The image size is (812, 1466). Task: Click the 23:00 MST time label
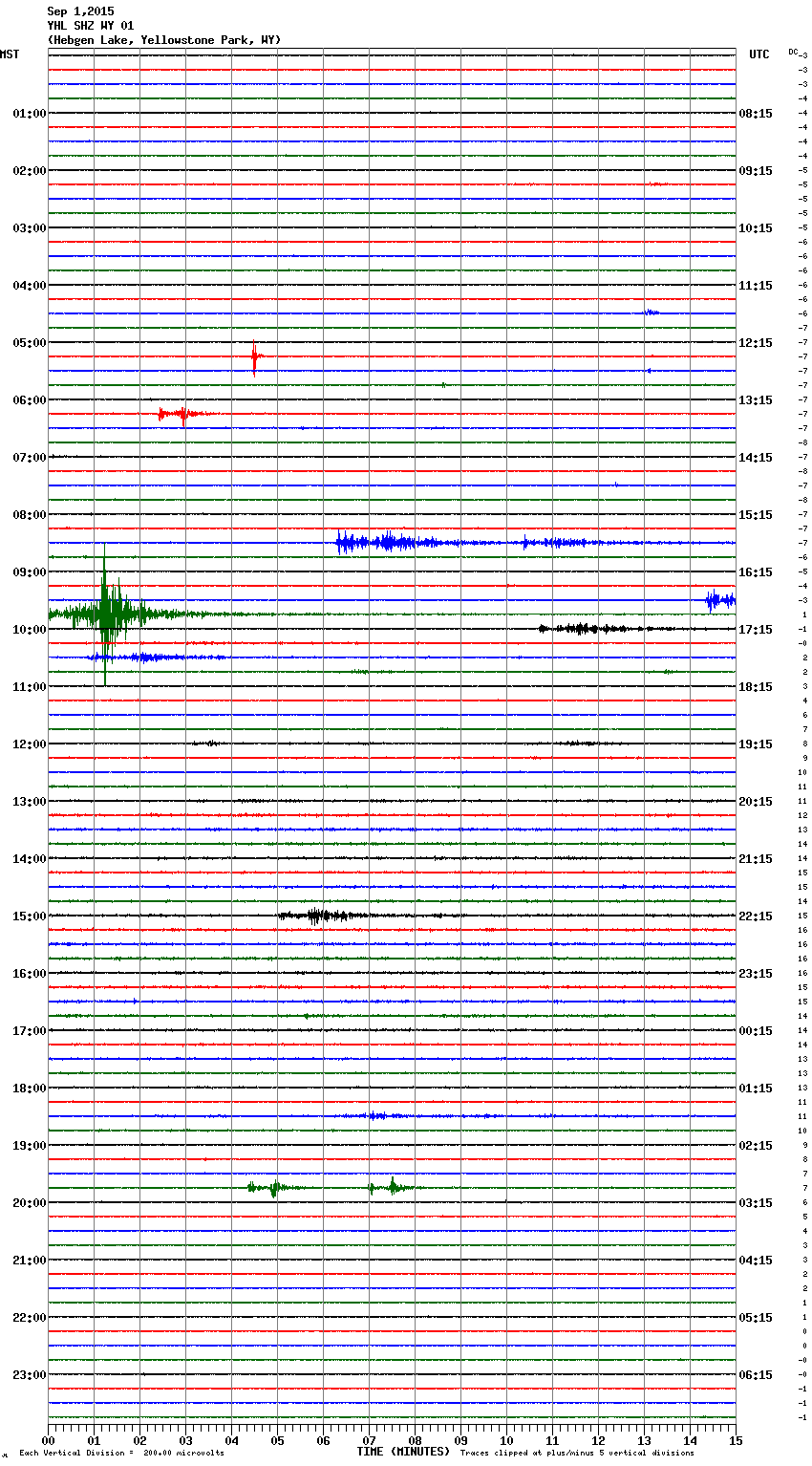point(29,1375)
